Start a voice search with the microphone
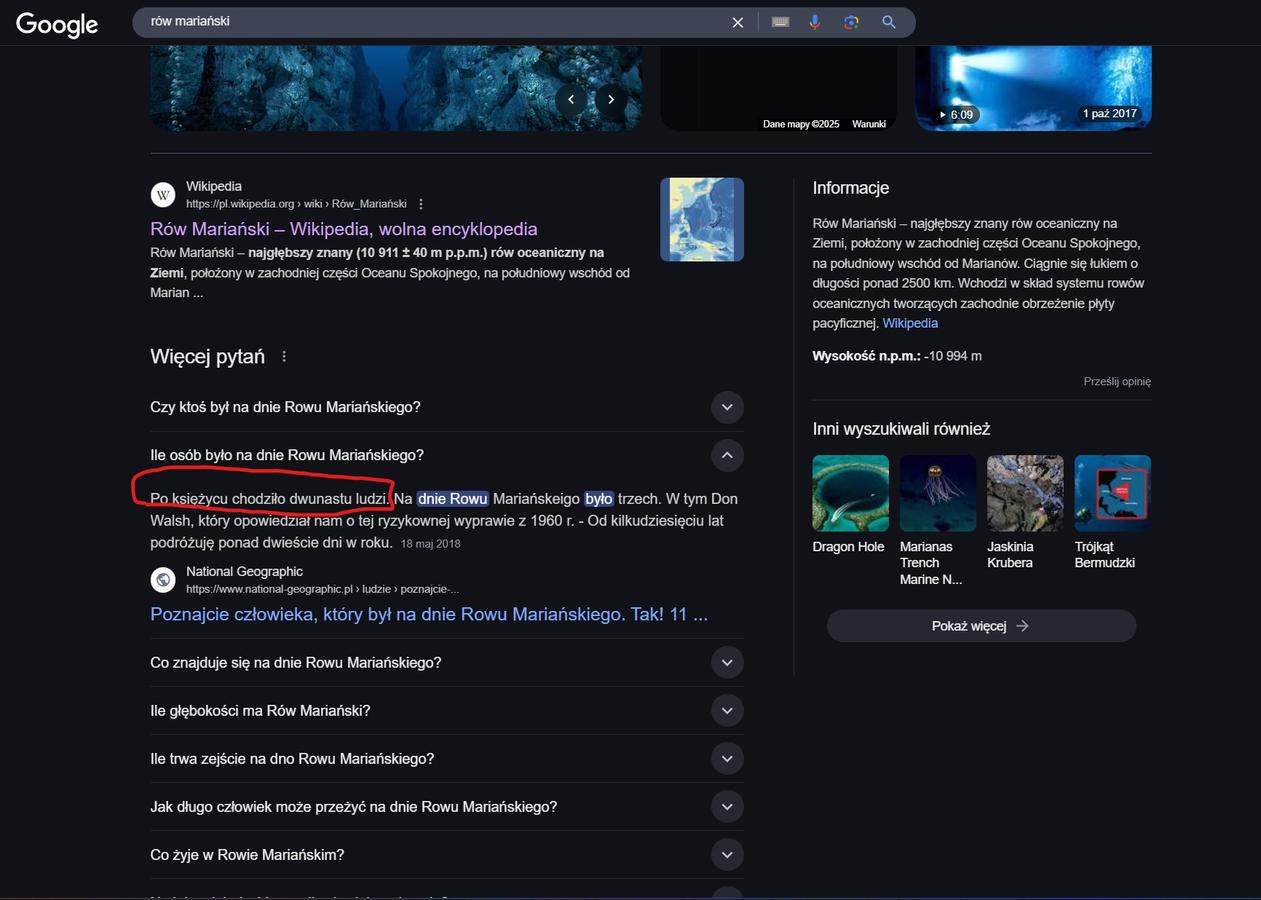Viewport: 1261px width, 900px height. click(x=815, y=22)
